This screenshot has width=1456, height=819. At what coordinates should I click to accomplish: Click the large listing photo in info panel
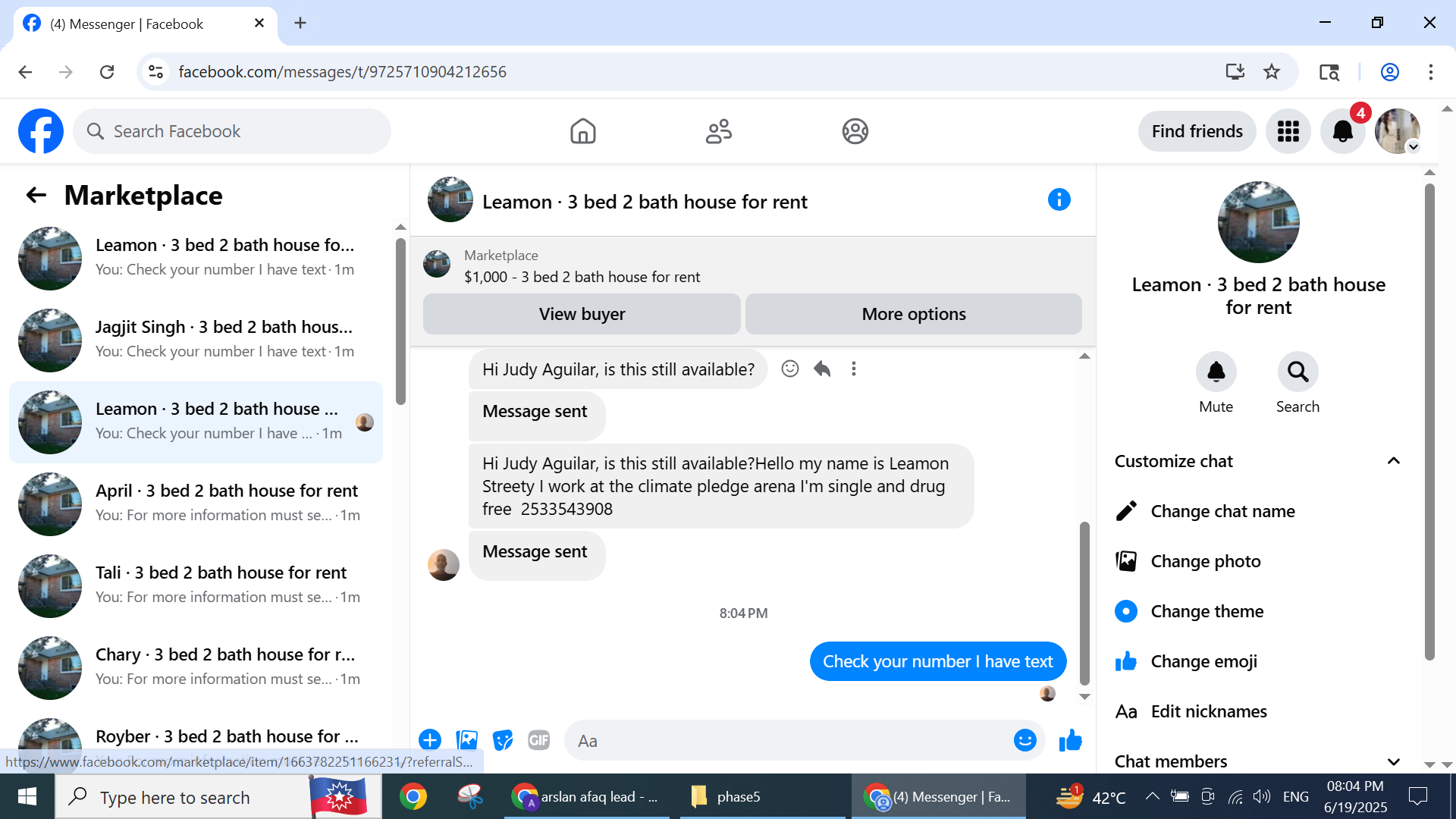coord(1259,222)
